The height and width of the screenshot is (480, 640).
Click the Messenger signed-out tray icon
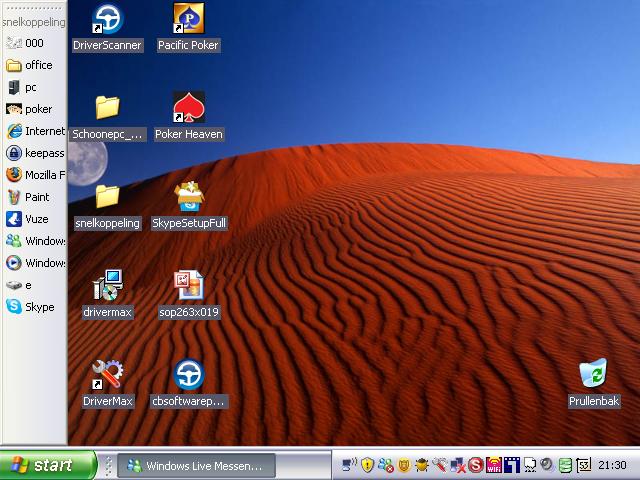click(x=385, y=464)
